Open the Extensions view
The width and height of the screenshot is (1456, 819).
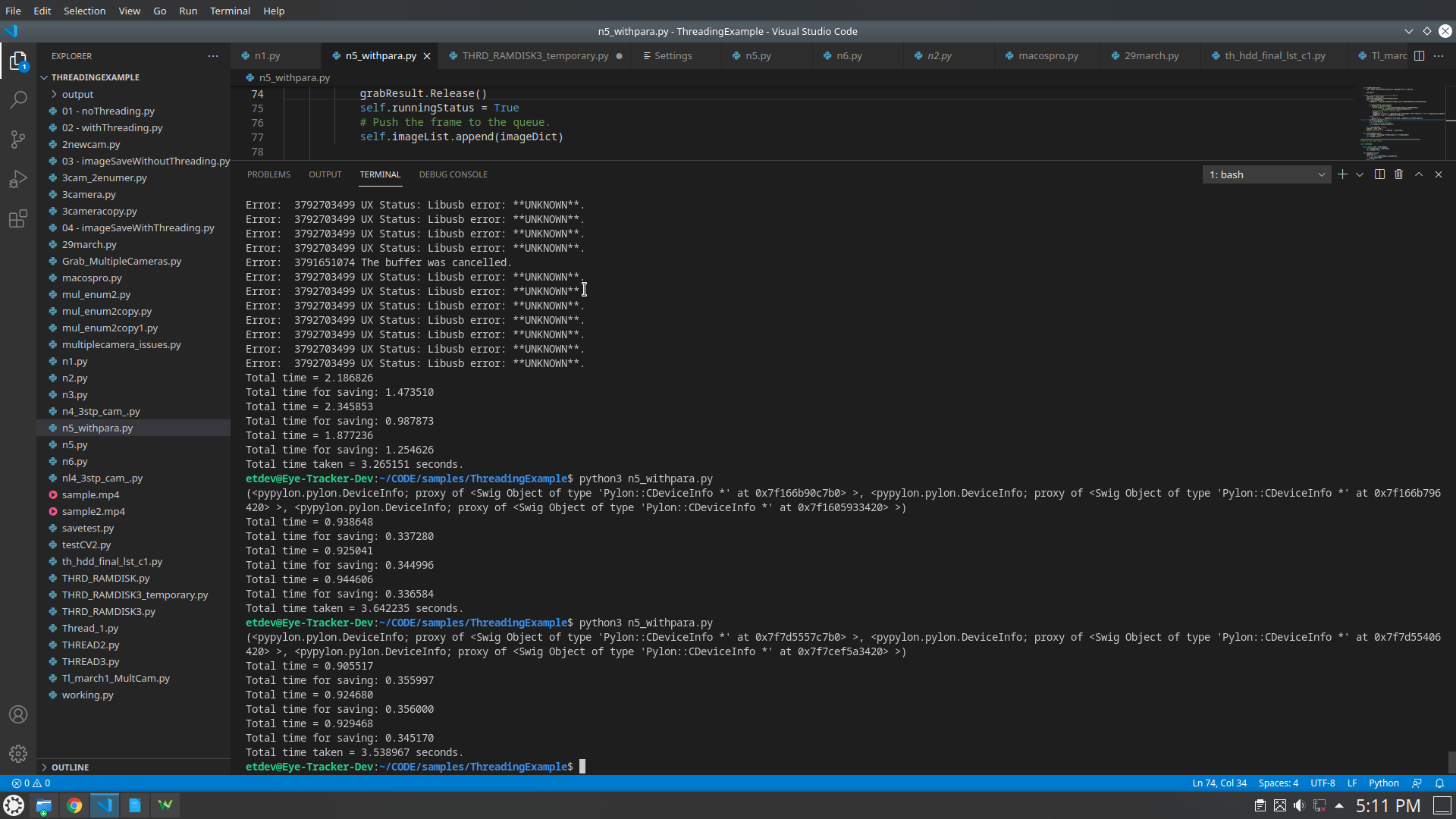[18, 219]
